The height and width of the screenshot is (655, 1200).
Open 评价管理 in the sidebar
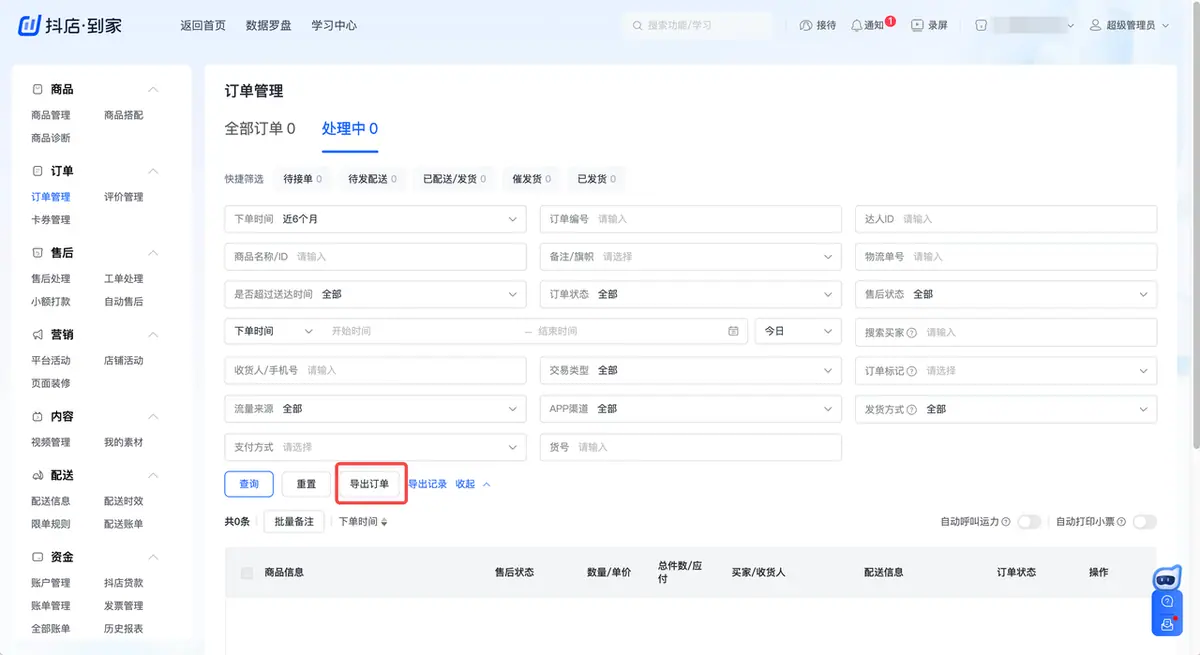(124, 197)
